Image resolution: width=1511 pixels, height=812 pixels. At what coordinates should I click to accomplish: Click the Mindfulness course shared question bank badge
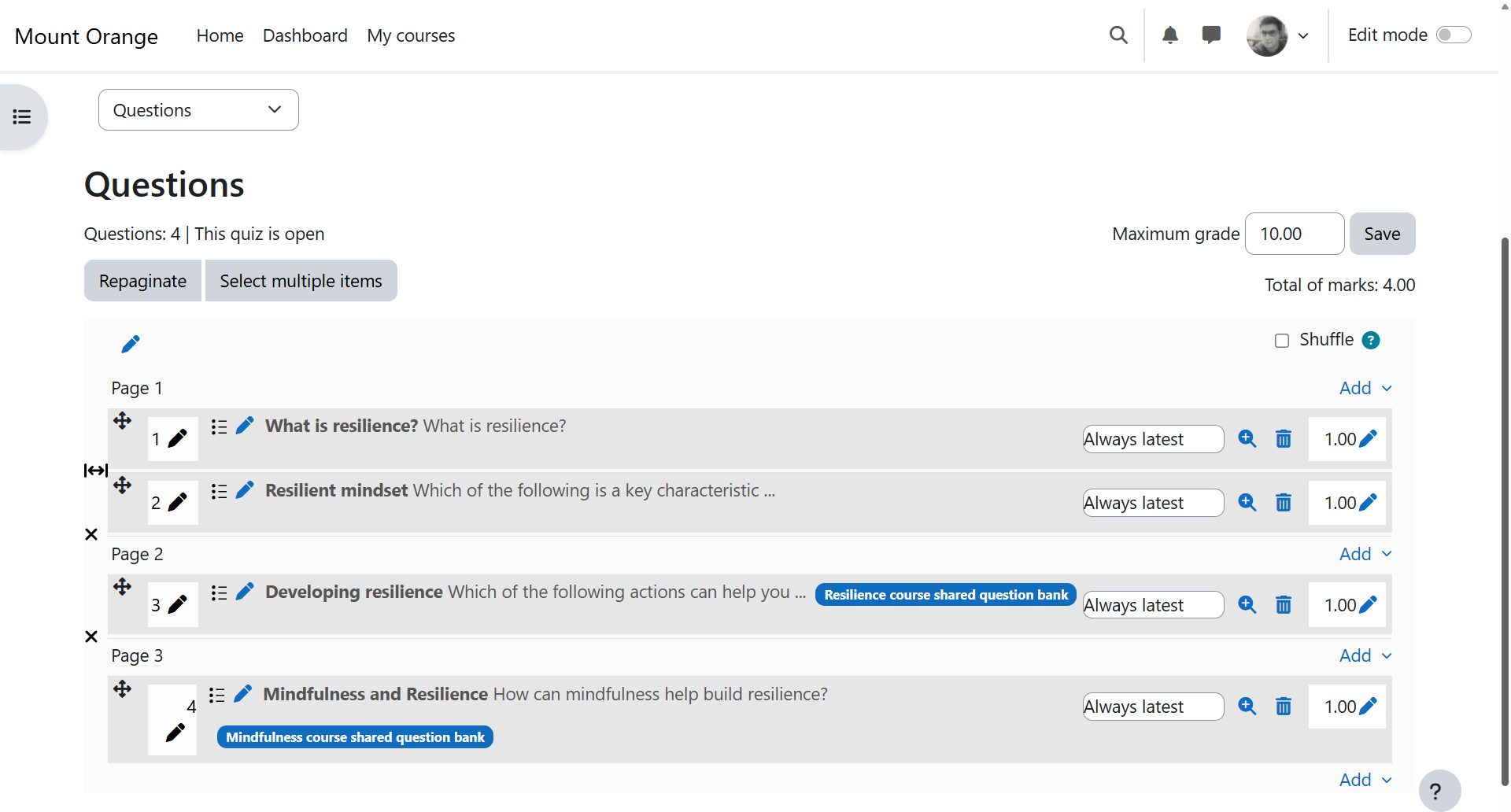pos(355,736)
